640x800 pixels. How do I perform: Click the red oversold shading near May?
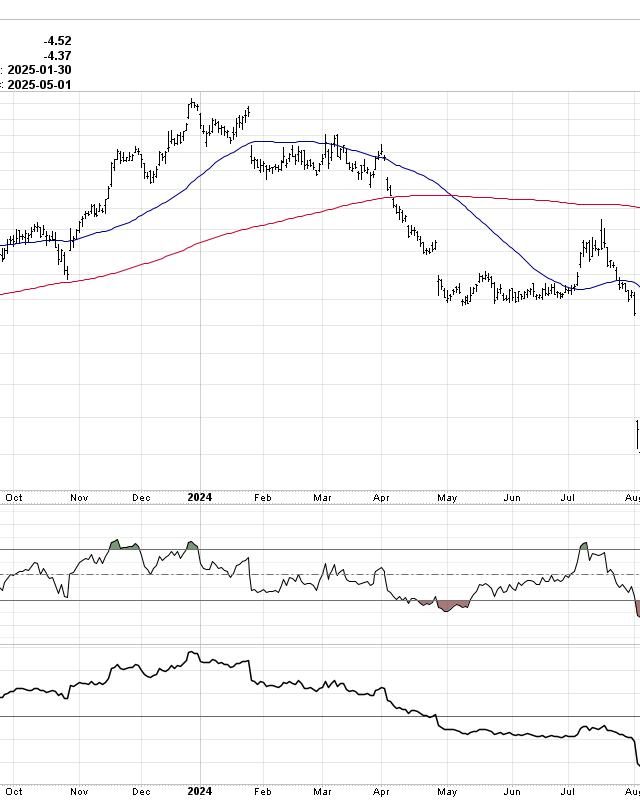(447, 605)
